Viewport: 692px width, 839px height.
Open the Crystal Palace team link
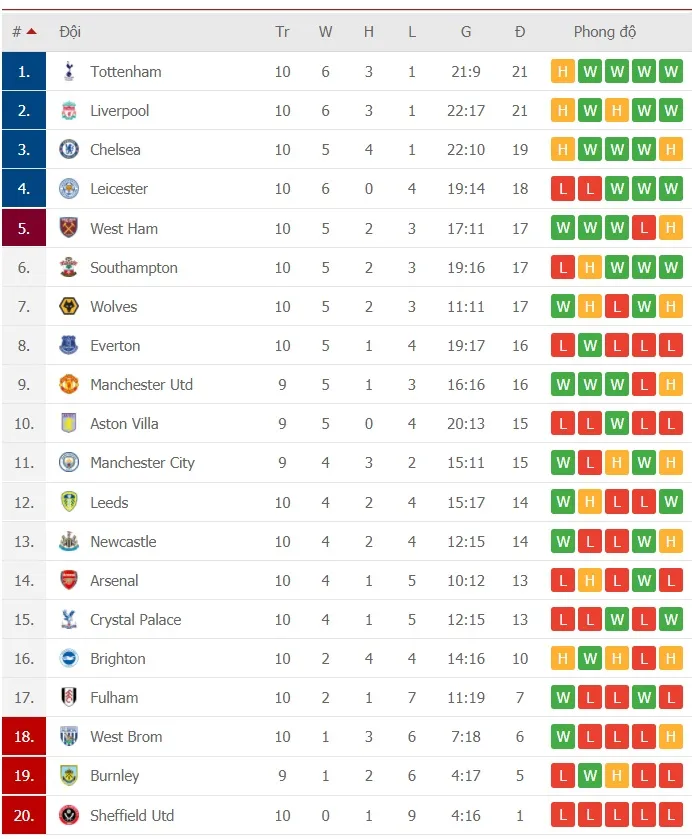coord(136,620)
